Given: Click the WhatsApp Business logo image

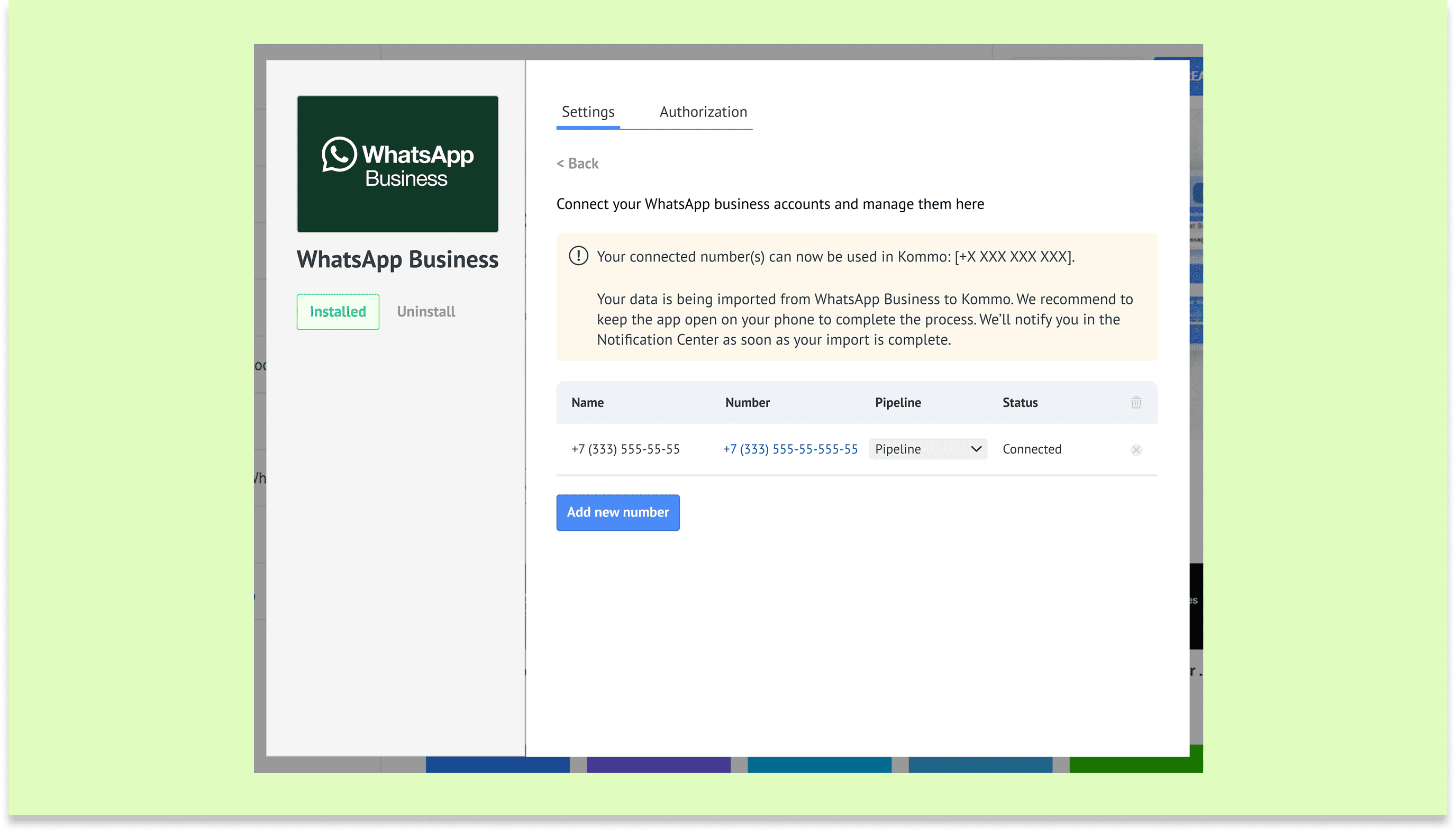Looking at the screenshot, I should [x=397, y=164].
